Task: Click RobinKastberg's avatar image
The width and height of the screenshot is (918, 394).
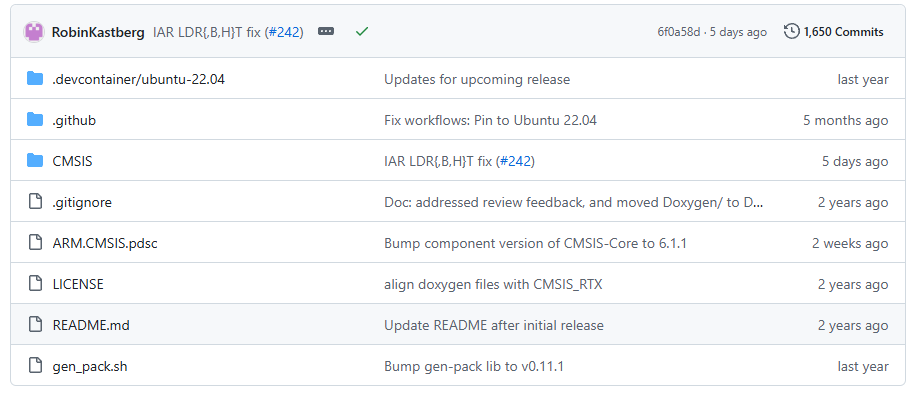Action: coord(34,32)
